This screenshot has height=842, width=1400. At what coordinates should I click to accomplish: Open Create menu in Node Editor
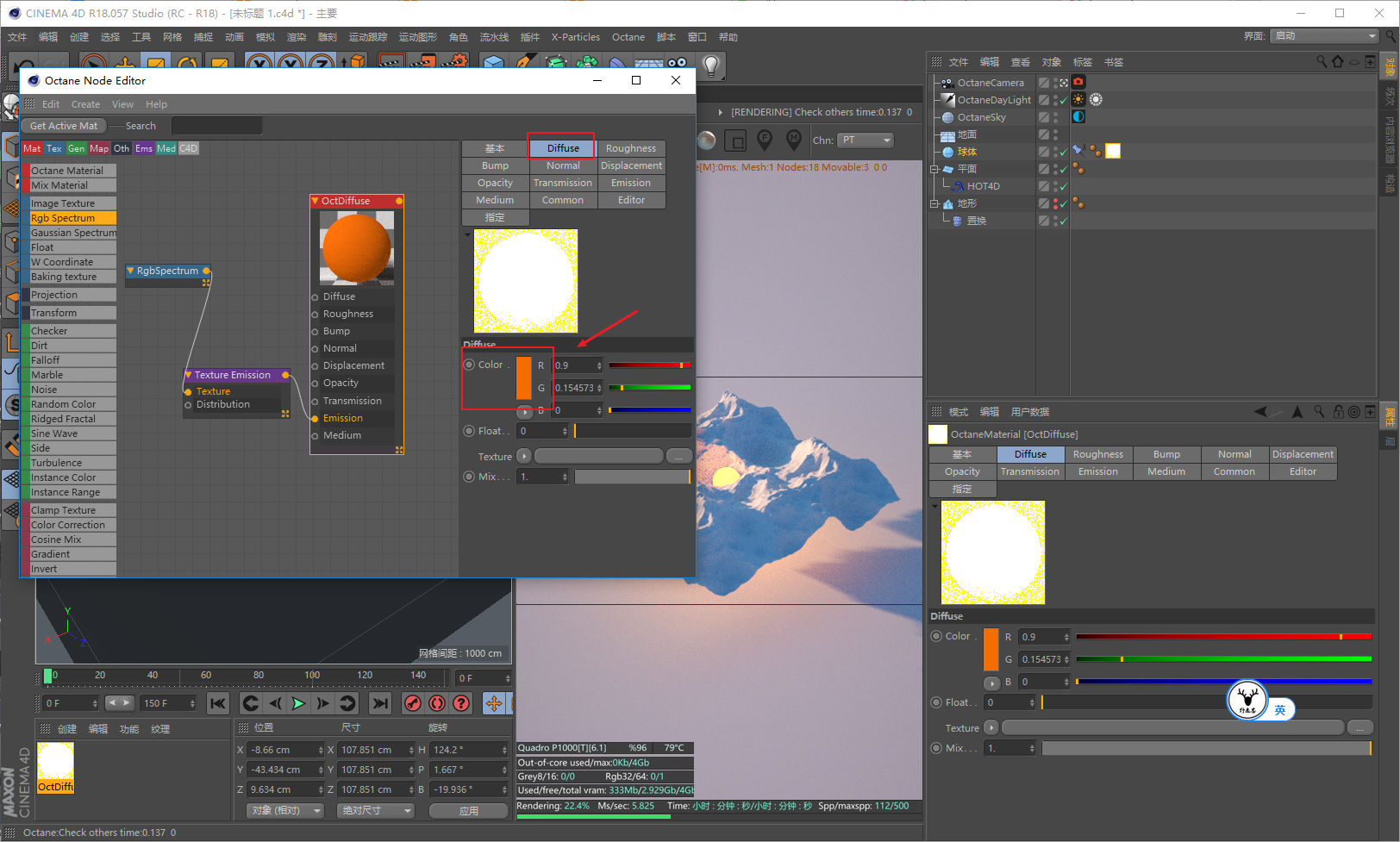tap(85, 104)
